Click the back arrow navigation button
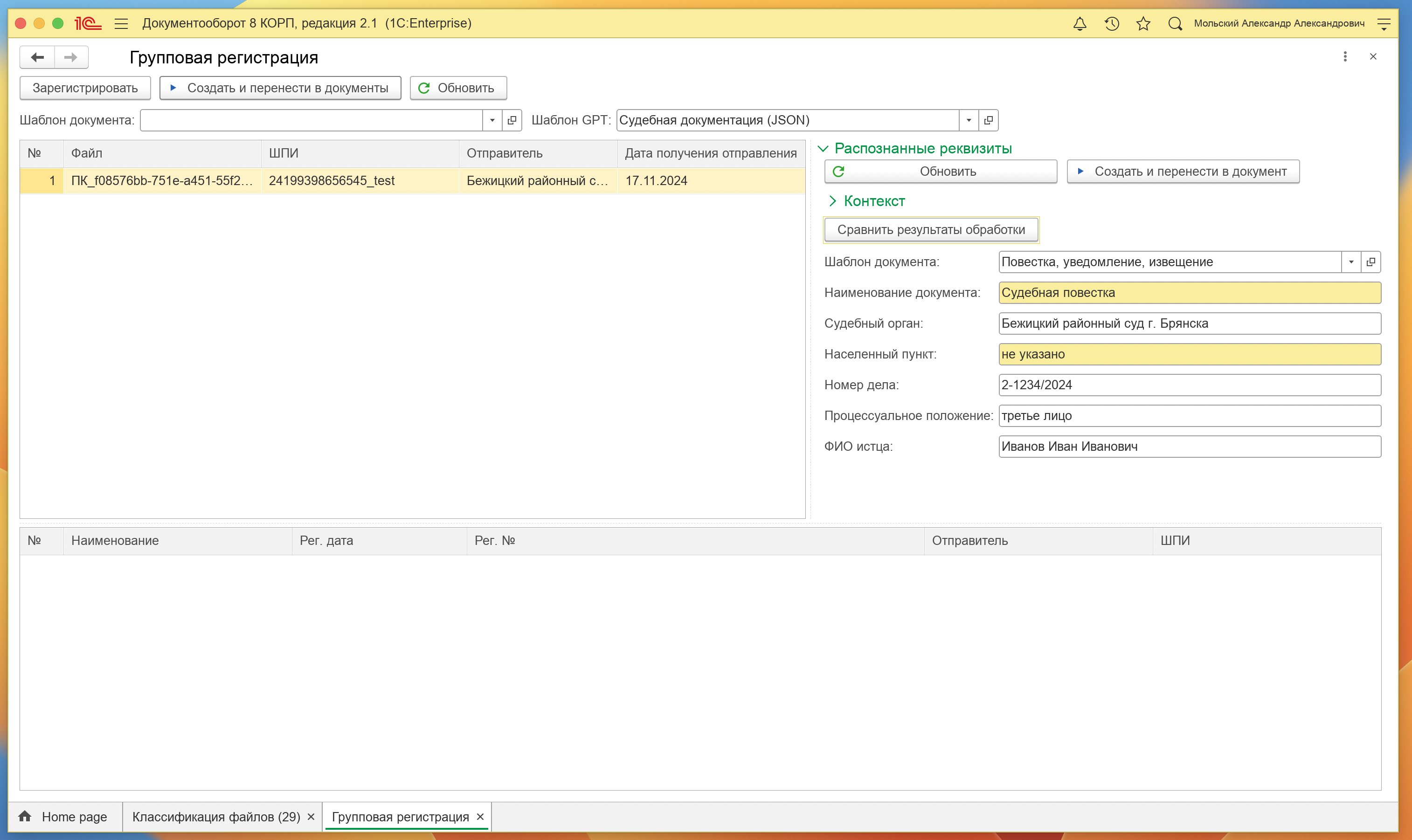1412x840 pixels. [37, 57]
